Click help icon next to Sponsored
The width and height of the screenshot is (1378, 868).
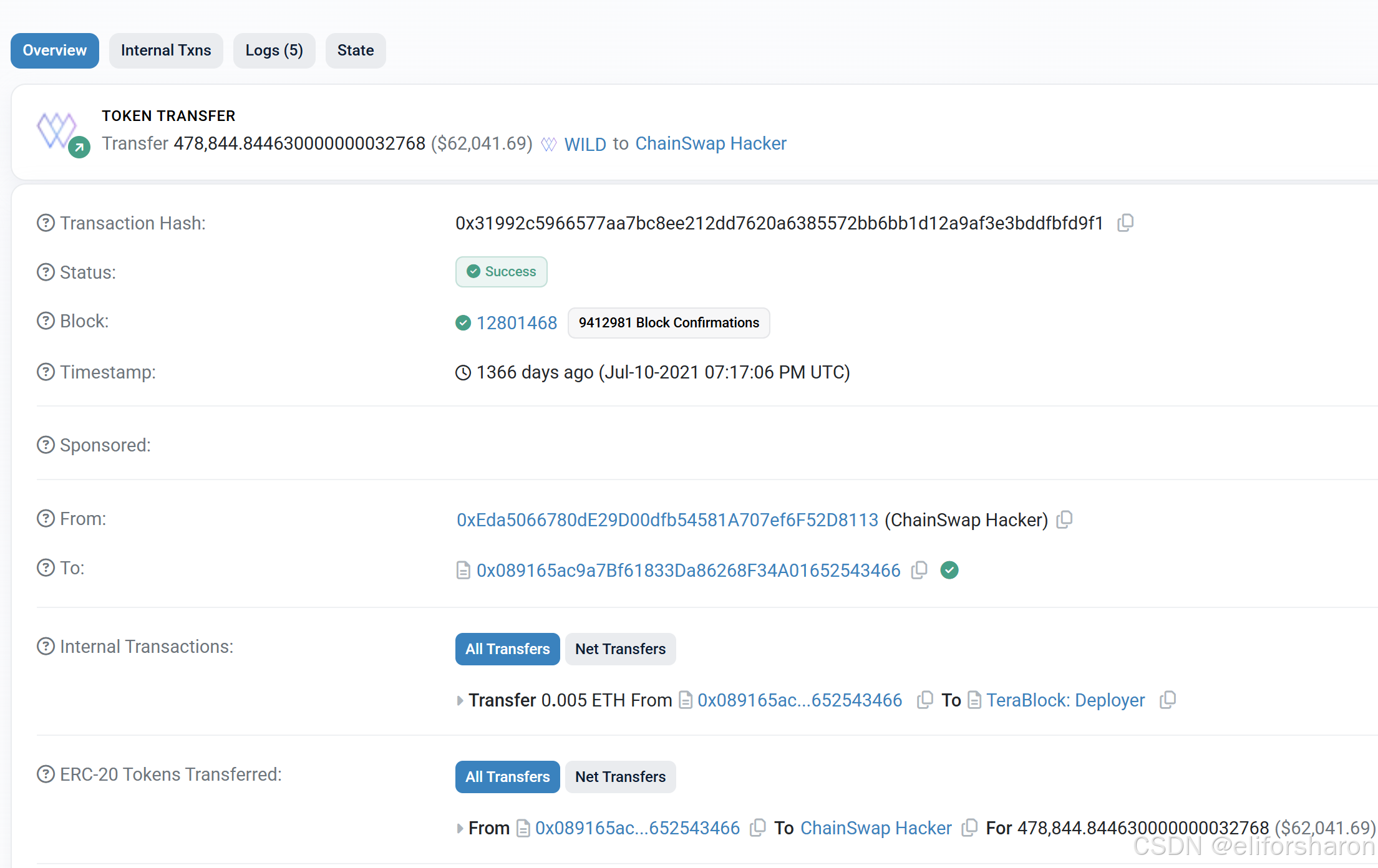pos(46,445)
